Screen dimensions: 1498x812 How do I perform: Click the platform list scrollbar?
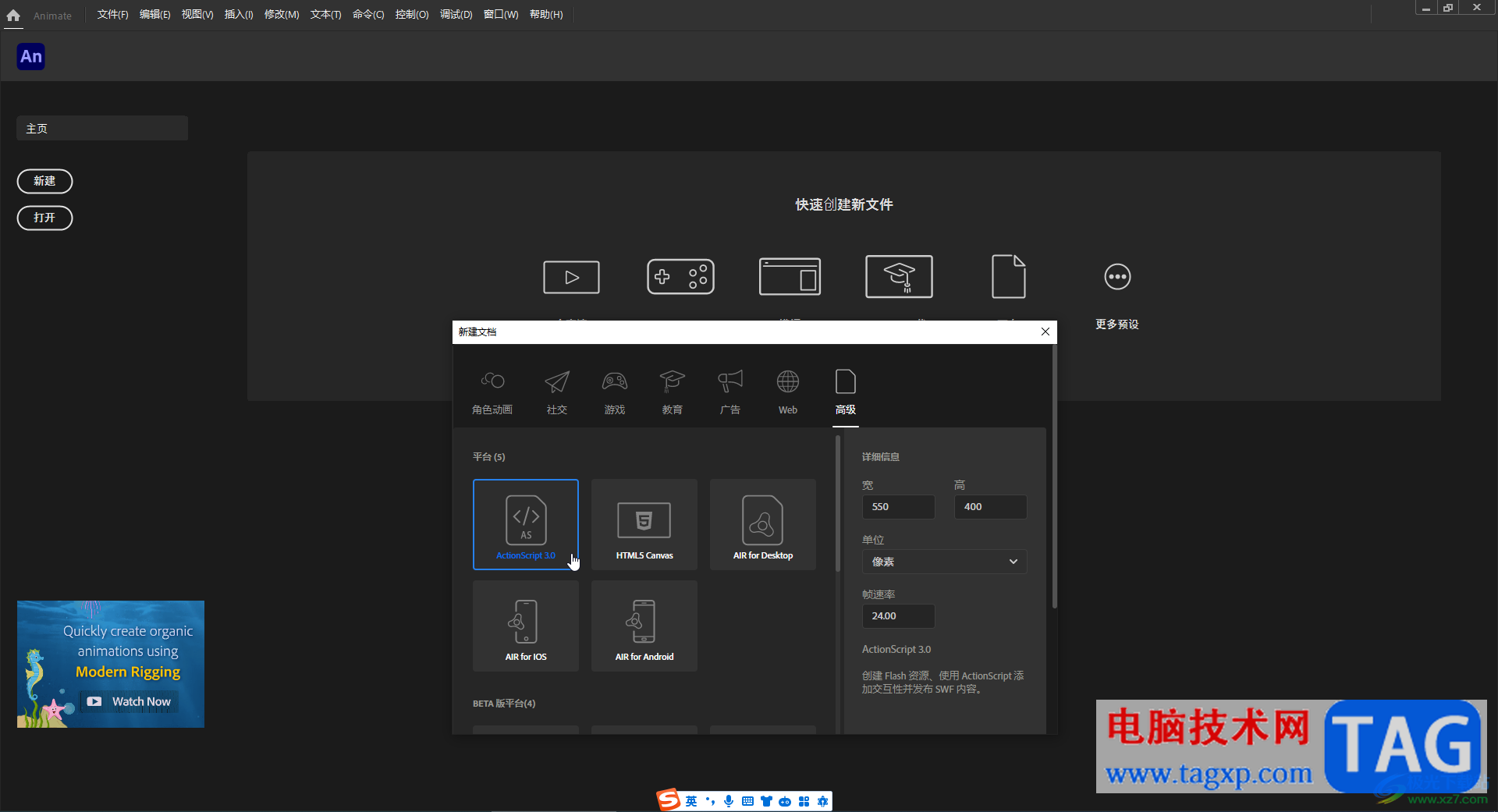(x=838, y=504)
